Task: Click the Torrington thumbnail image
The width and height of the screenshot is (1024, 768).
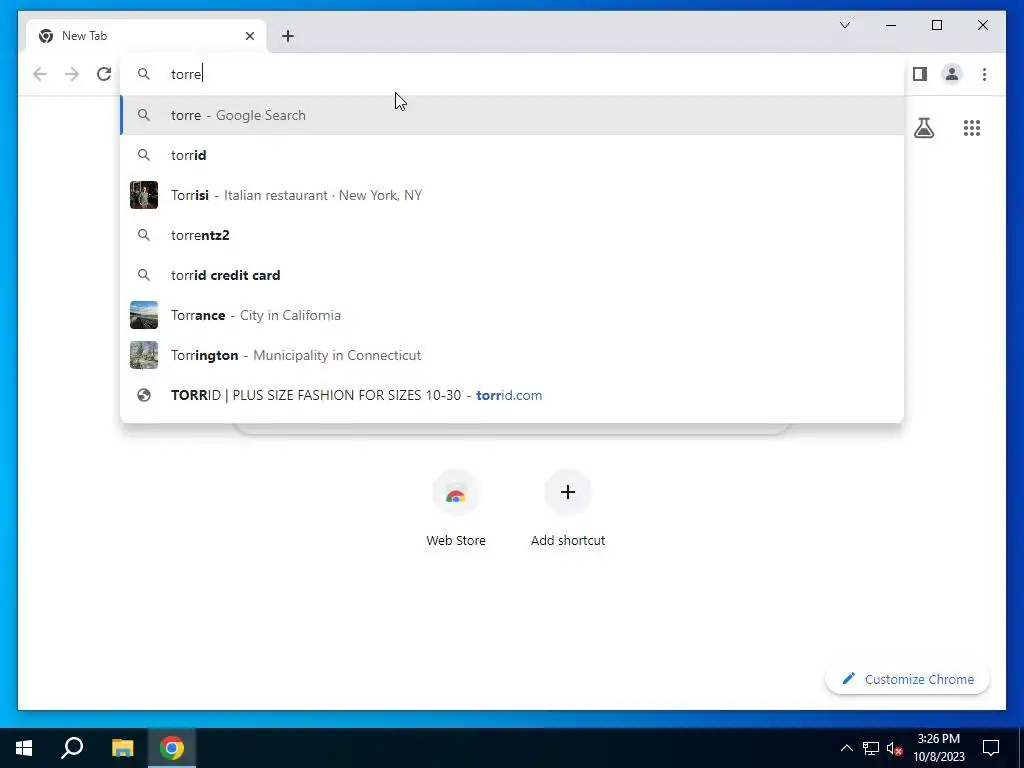Action: 144,355
